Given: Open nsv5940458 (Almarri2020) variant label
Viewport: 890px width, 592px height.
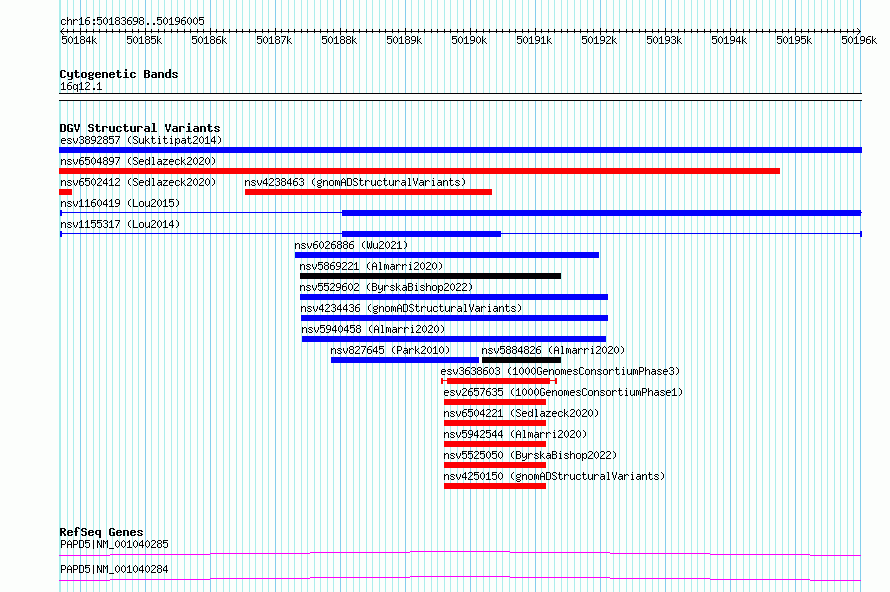Looking at the screenshot, I should pyautogui.click(x=373, y=329).
